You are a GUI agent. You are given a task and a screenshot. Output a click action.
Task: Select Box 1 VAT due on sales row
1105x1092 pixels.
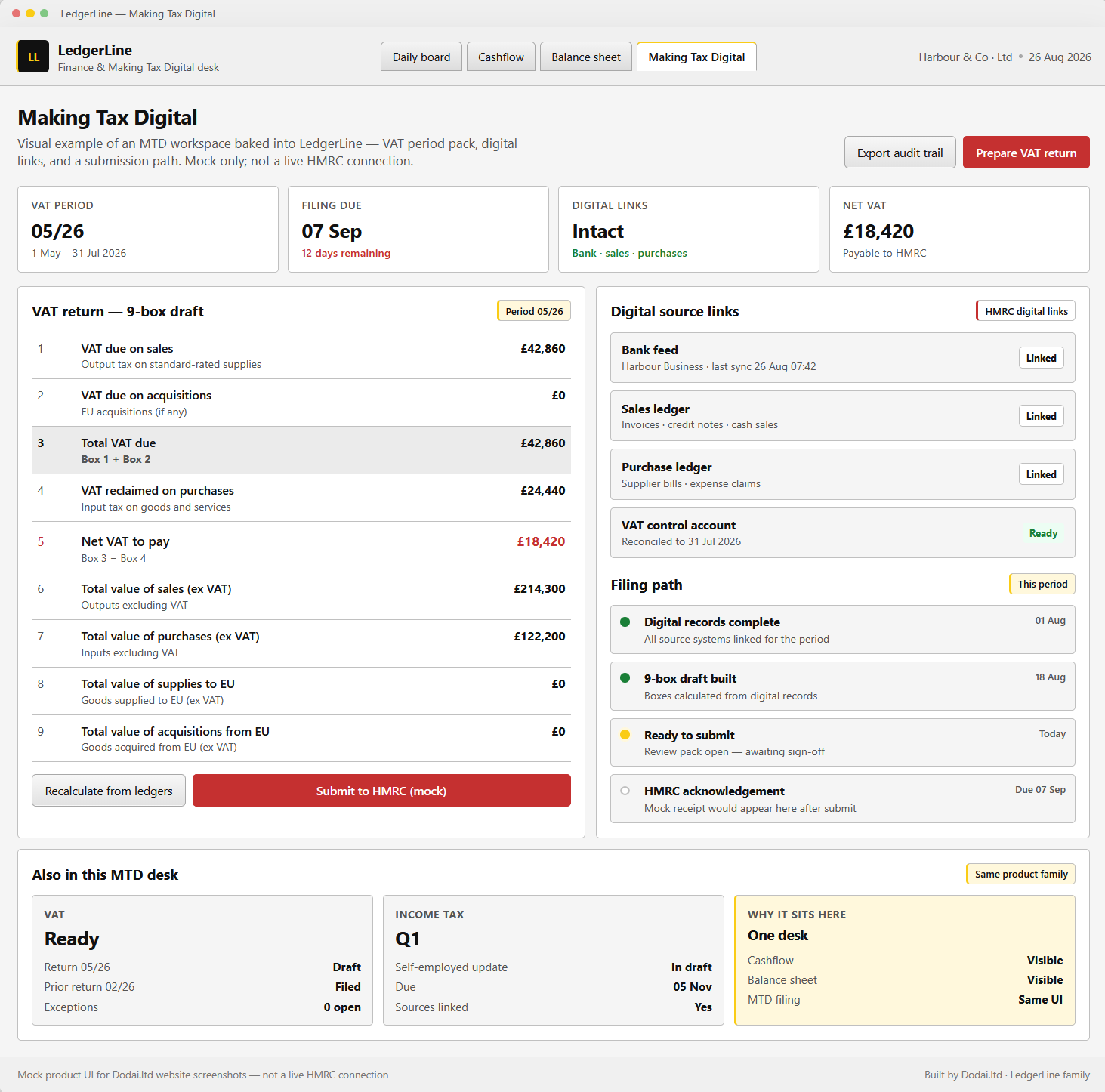coord(301,356)
